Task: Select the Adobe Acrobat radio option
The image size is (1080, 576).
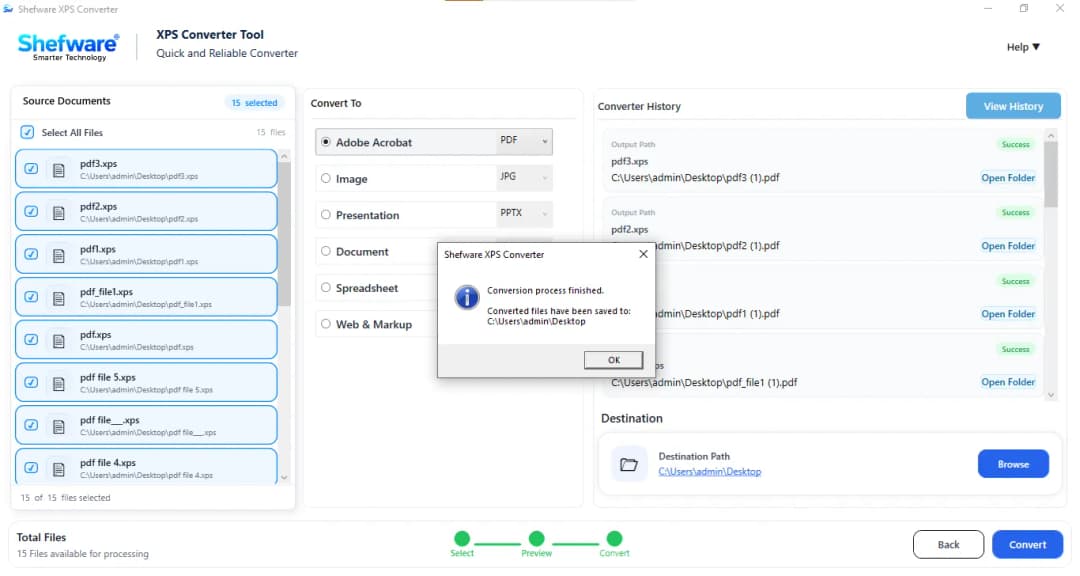Action: coord(326,142)
